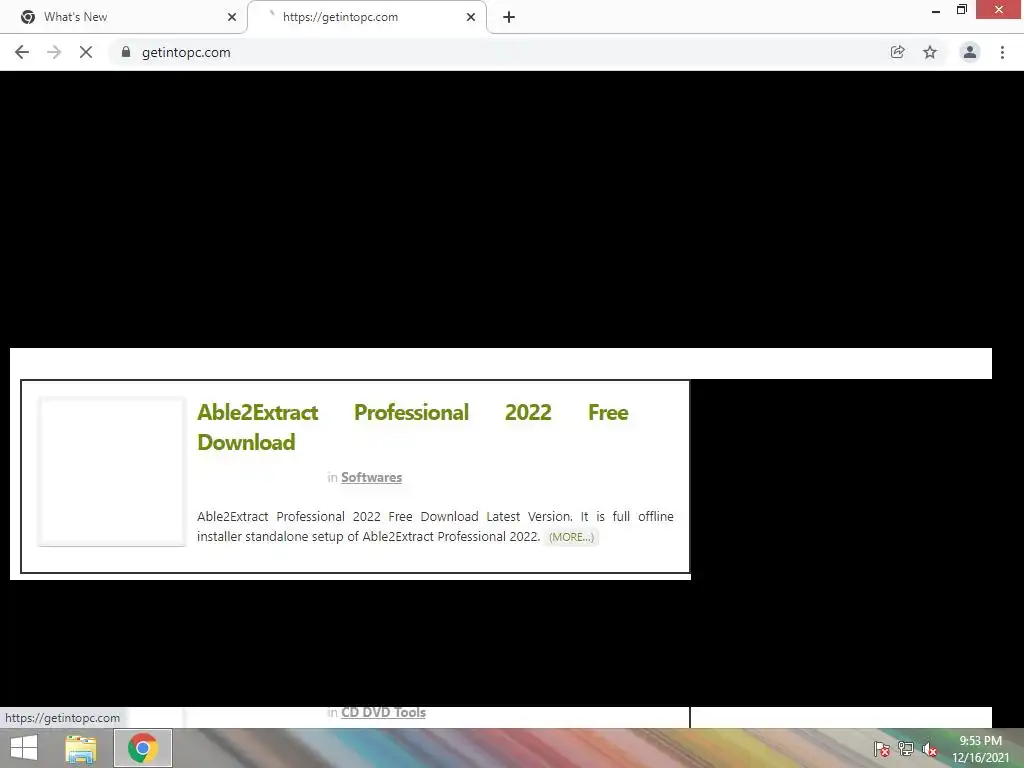The width and height of the screenshot is (1024, 768).
Task: Open the Chrome profile avatar
Action: tap(970, 52)
